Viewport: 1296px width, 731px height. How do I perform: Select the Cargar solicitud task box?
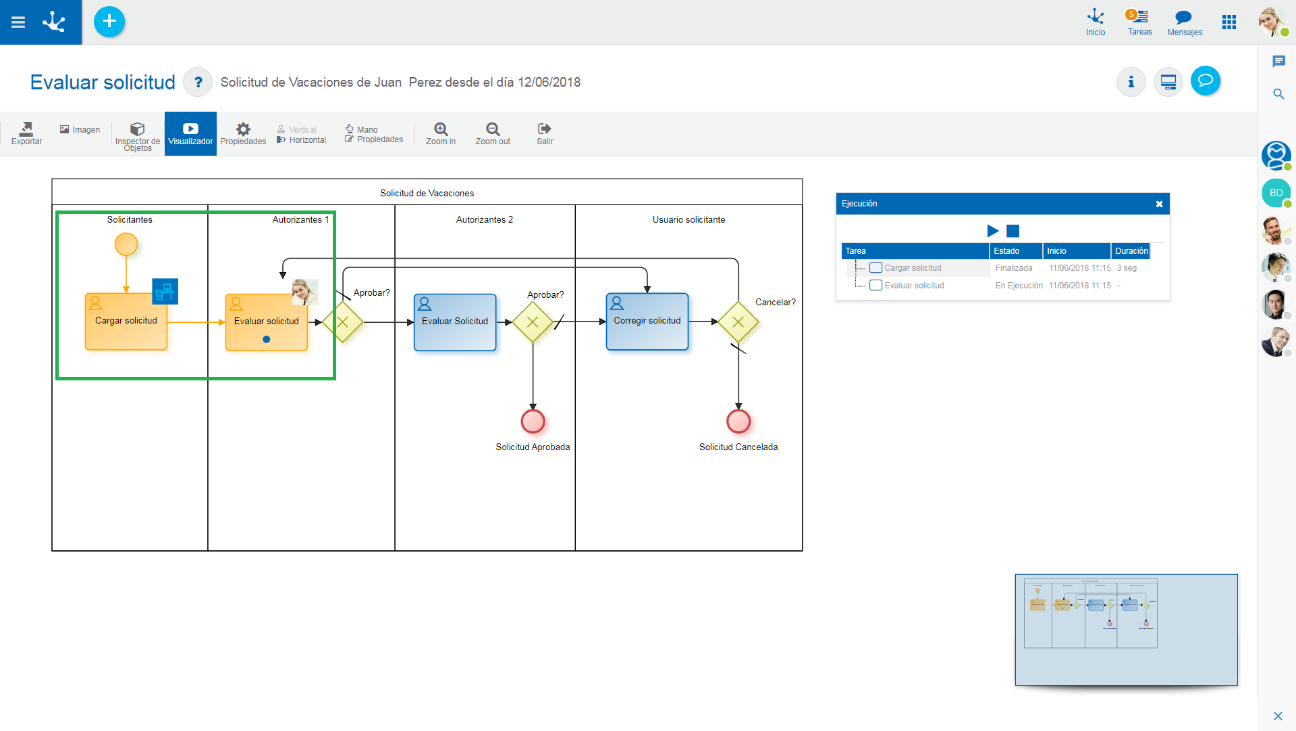(x=126, y=322)
